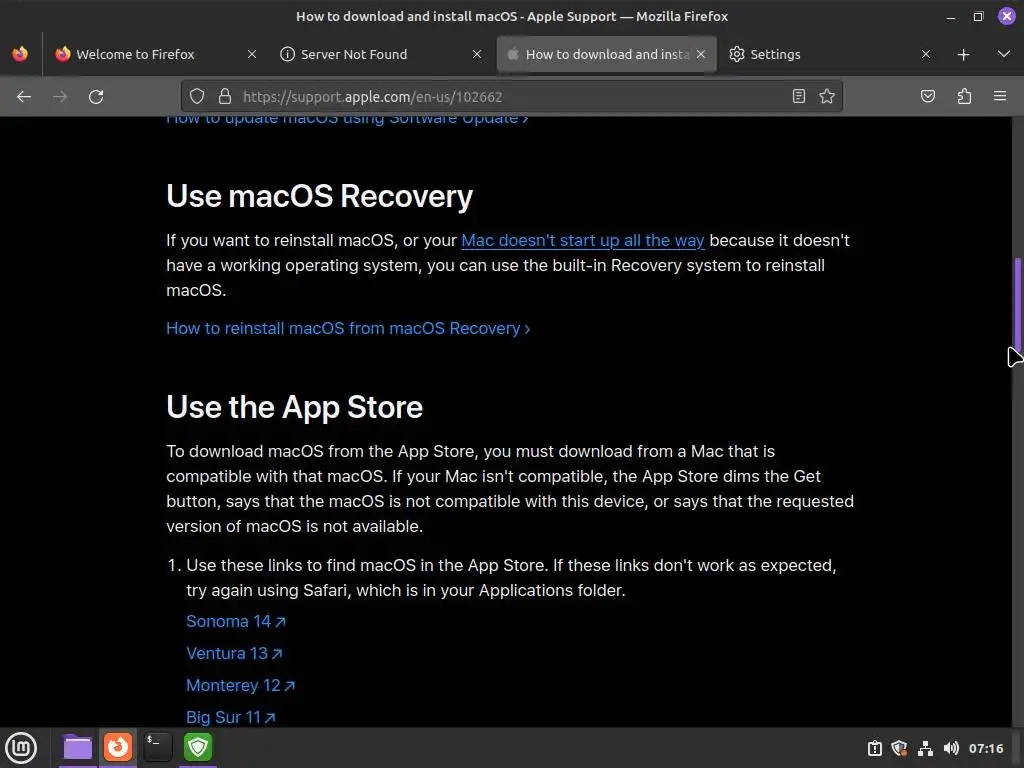
Task: Open the update manager shield tray icon
Action: (899, 748)
